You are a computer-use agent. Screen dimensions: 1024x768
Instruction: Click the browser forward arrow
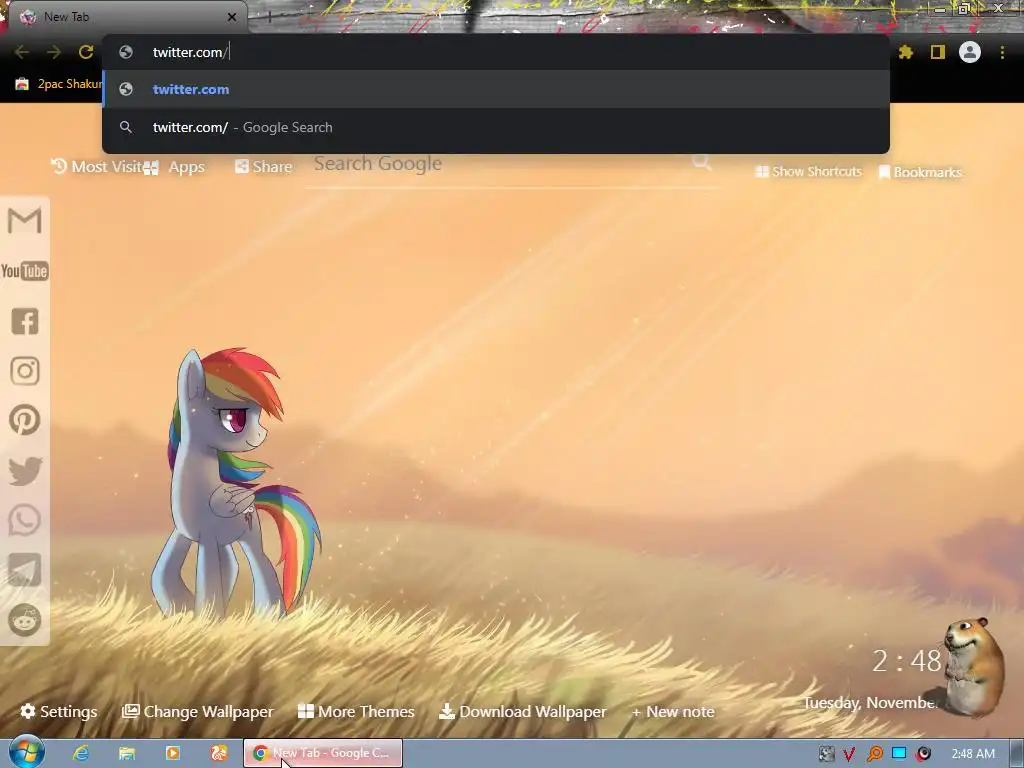tap(54, 52)
